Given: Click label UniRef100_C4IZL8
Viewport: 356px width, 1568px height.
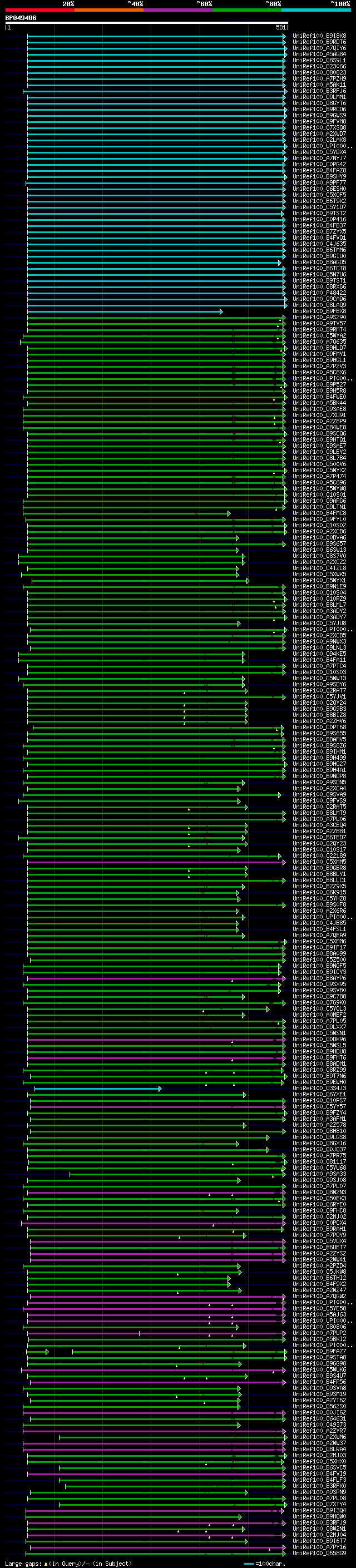Looking at the screenshot, I should click(319, 568).
